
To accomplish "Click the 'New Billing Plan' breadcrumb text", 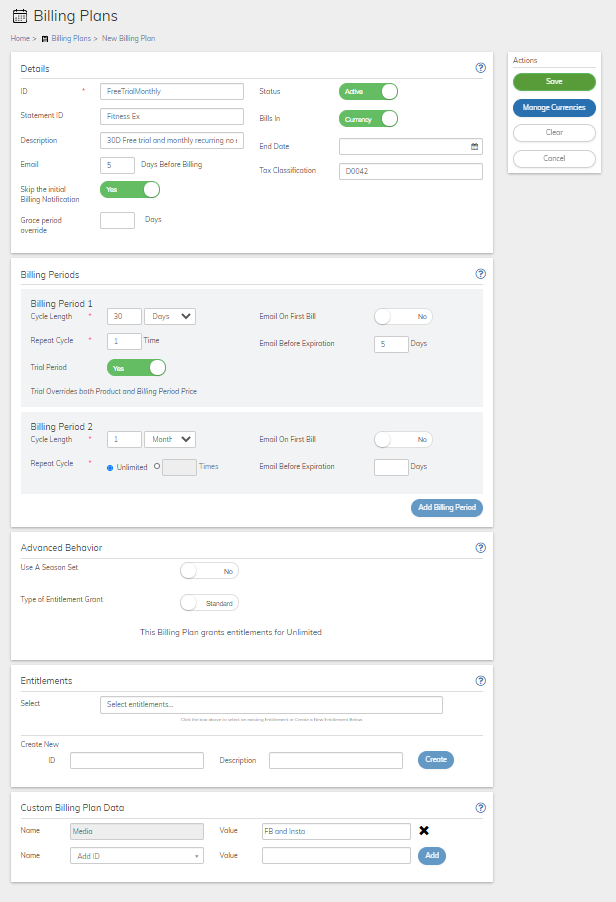I will click(128, 39).
